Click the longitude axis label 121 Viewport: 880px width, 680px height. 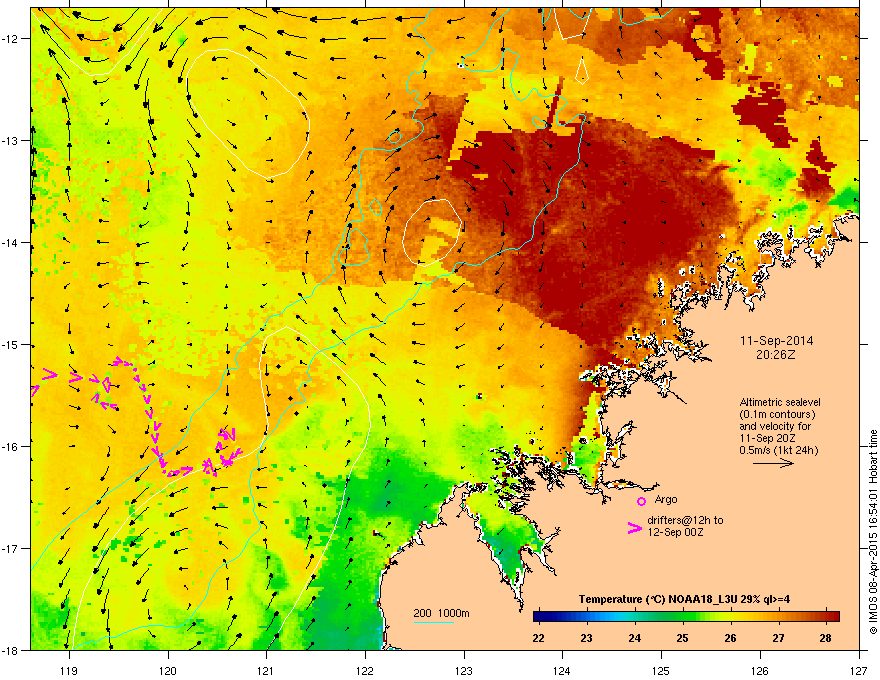(266, 670)
